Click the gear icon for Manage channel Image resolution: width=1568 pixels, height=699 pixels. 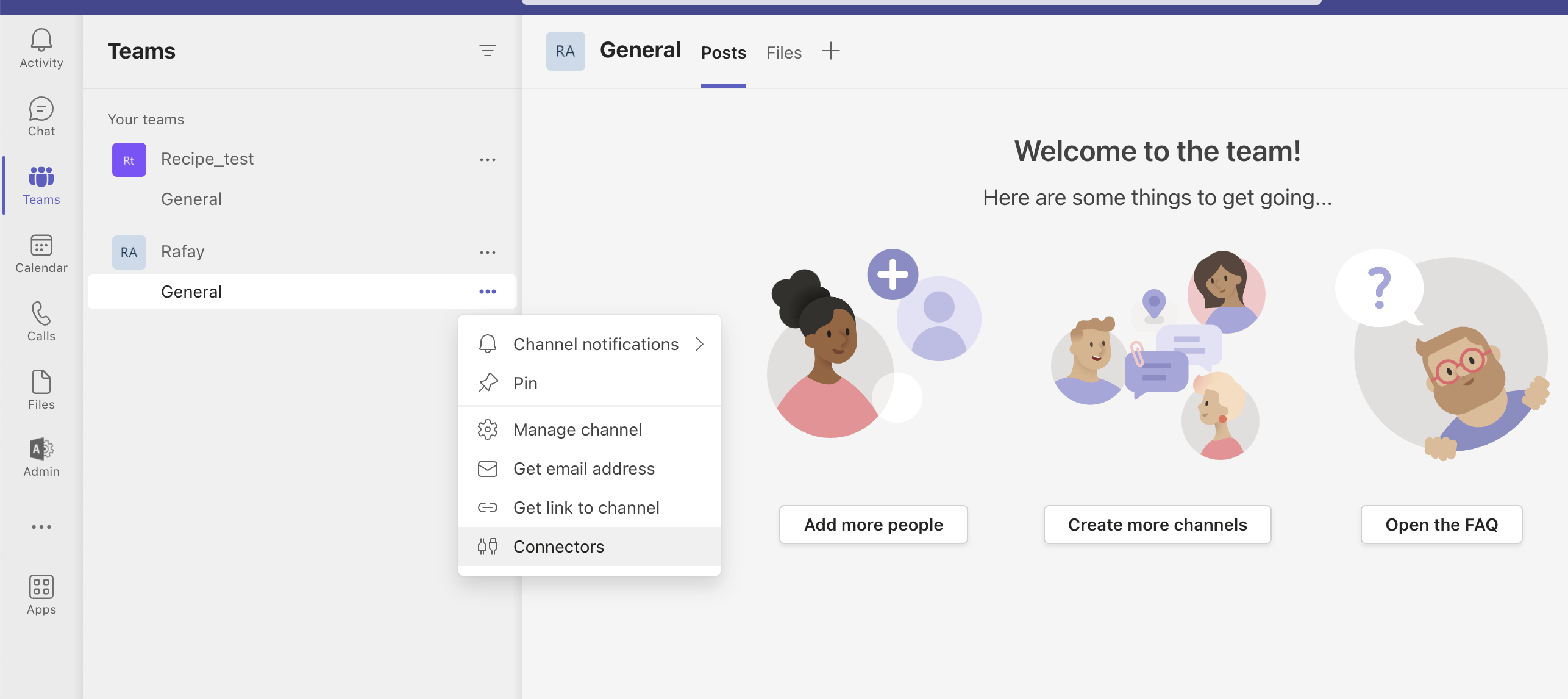(x=487, y=429)
